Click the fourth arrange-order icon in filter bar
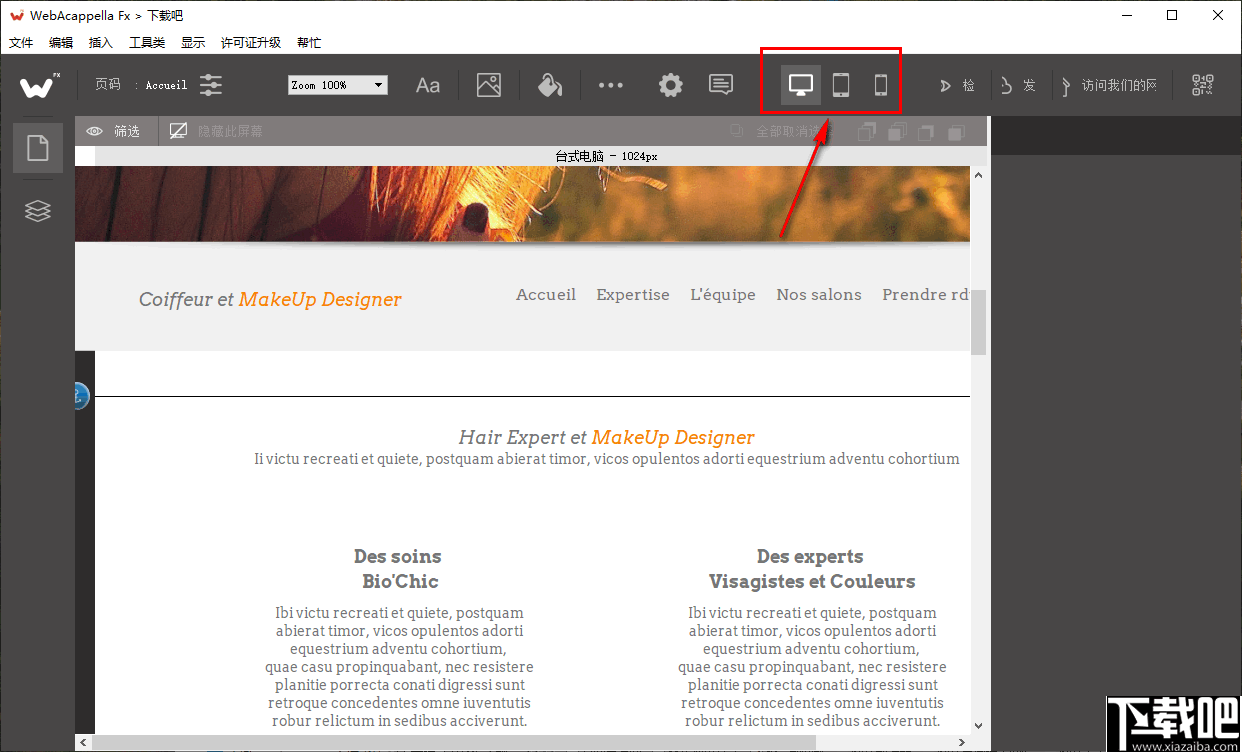 point(957,131)
